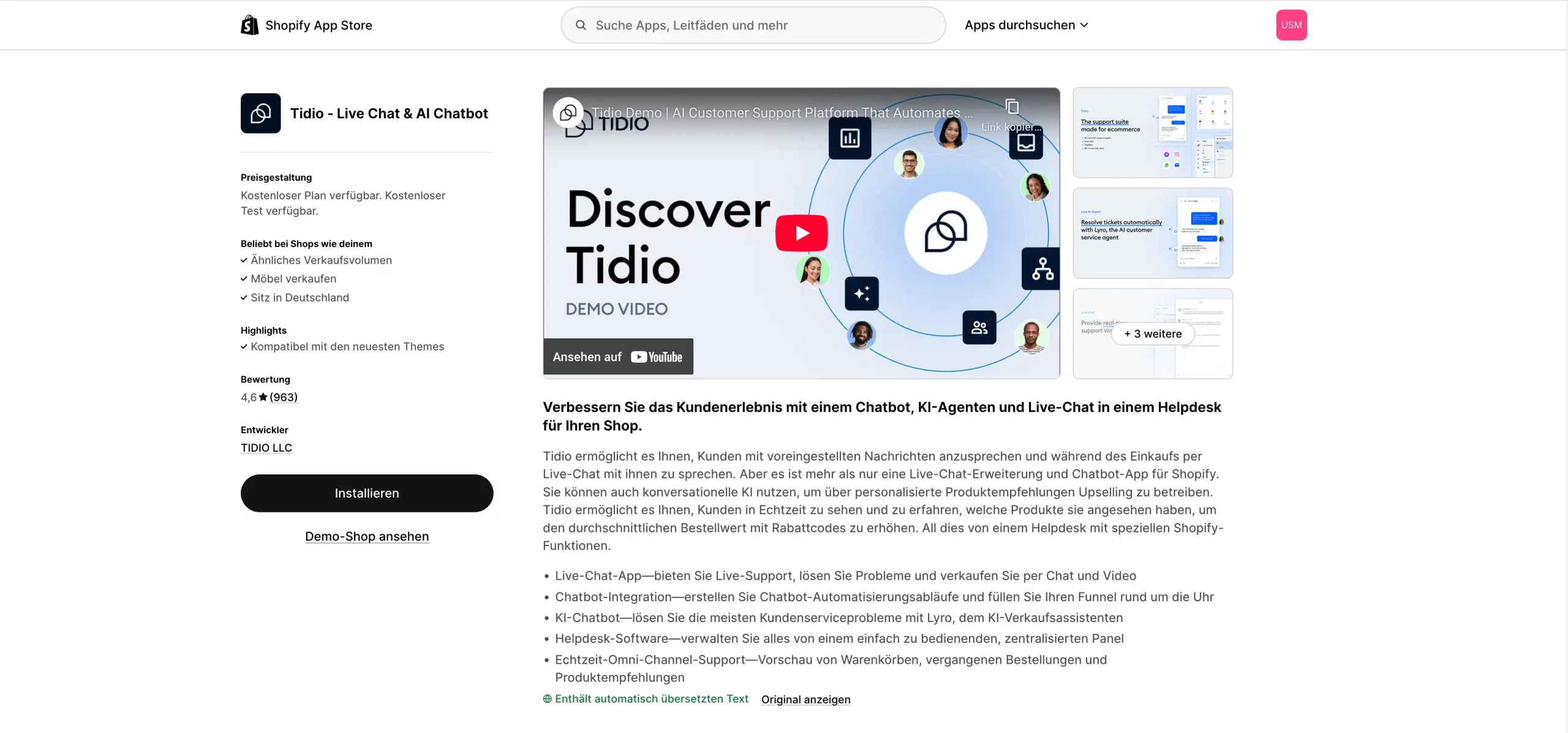This screenshot has height=733, width=1568.
Task: Click the Enthält automatisch übersetzten Text notice
Action: 651,699
